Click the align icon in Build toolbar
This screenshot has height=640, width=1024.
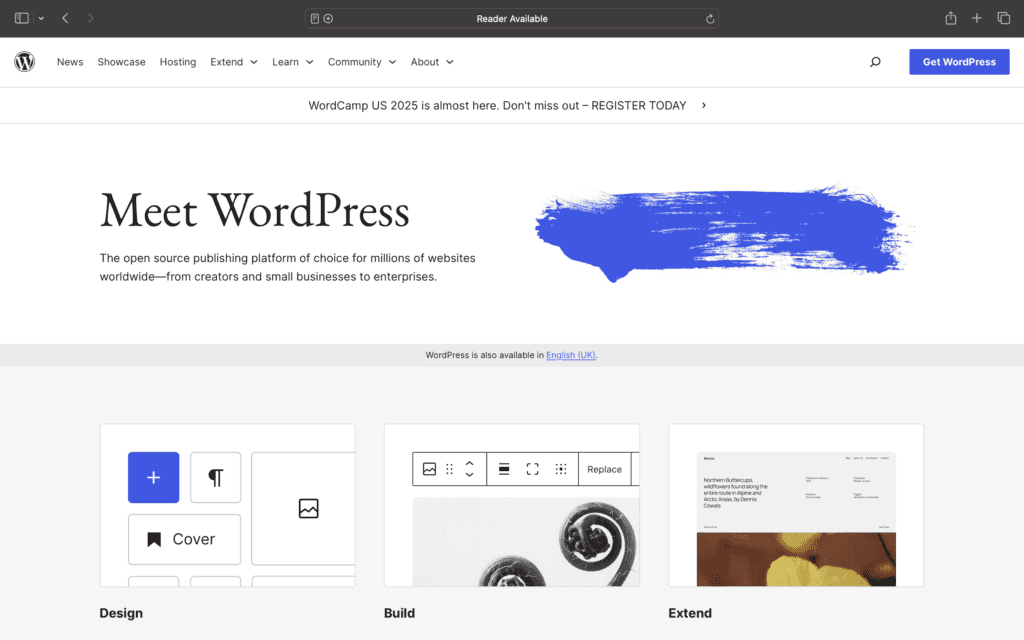[x=504, y=469]
